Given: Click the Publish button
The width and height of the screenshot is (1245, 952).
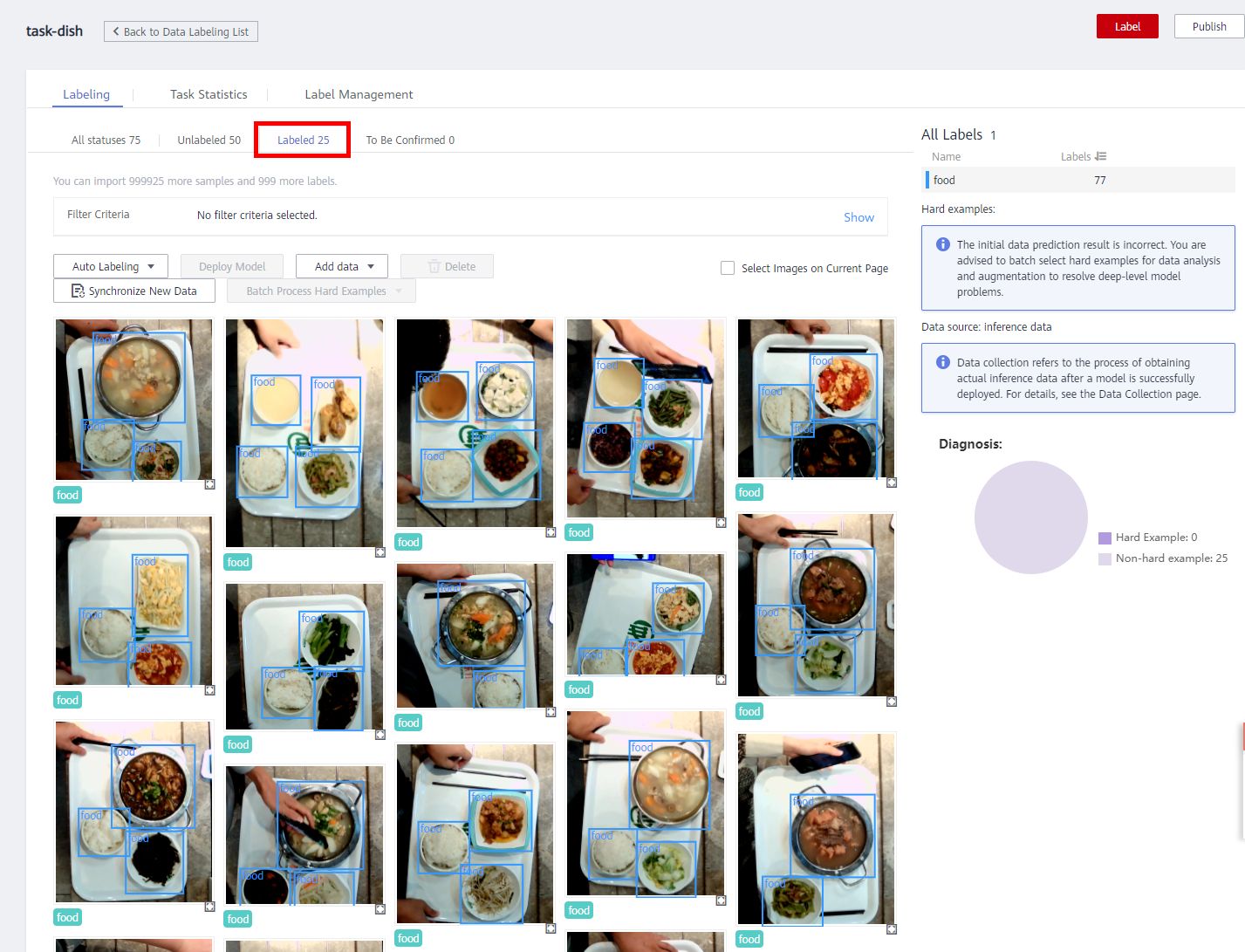Looking at the screenshot, I should point(1208,26).
